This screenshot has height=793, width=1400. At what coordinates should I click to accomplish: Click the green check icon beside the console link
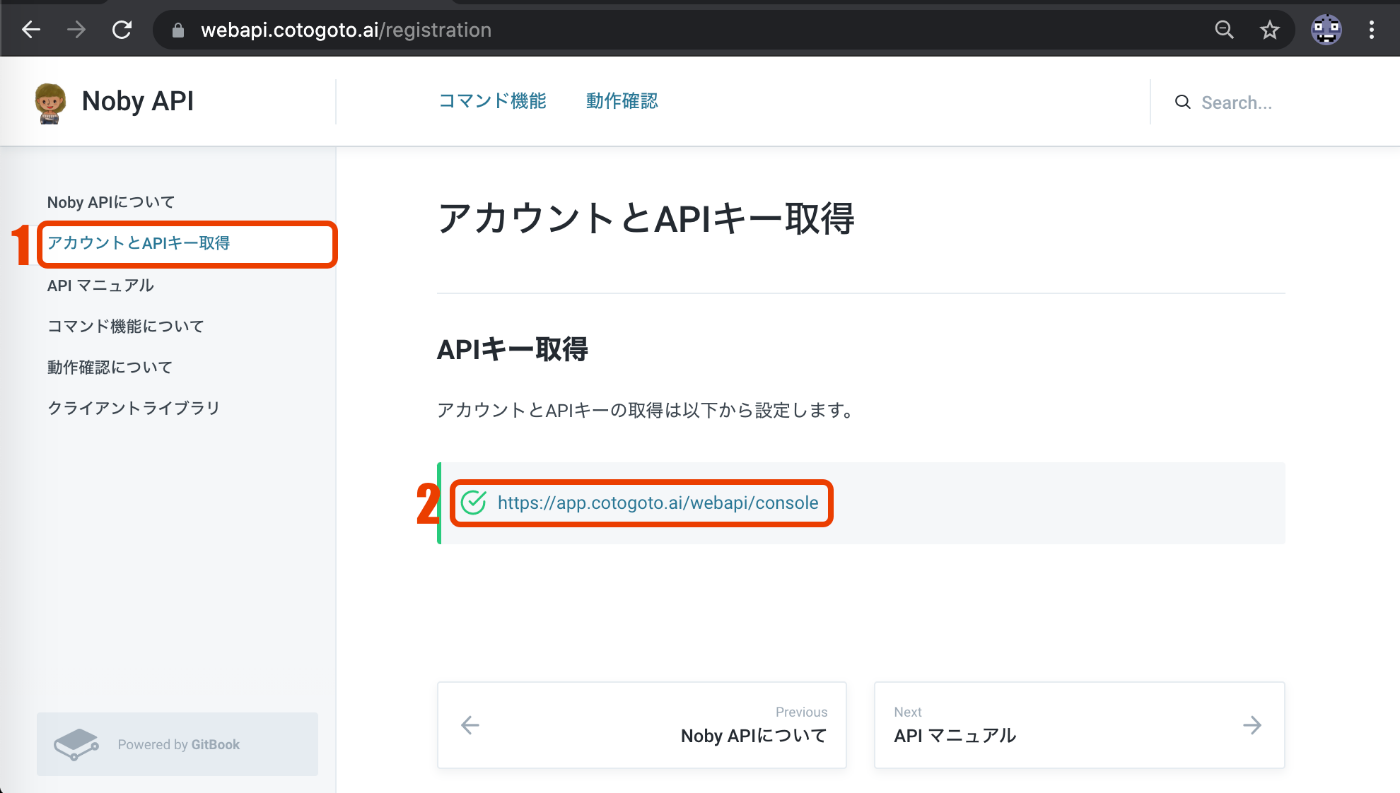[473, 502]
